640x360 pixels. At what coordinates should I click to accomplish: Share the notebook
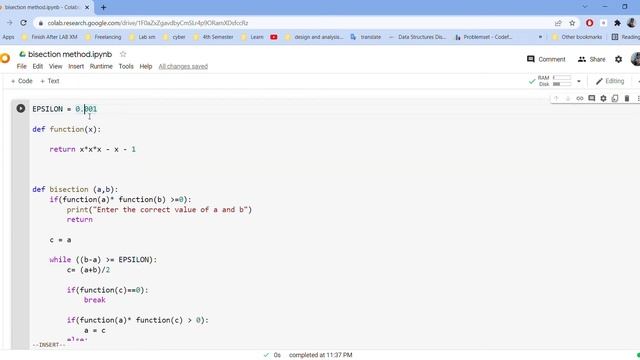[591, 59]
